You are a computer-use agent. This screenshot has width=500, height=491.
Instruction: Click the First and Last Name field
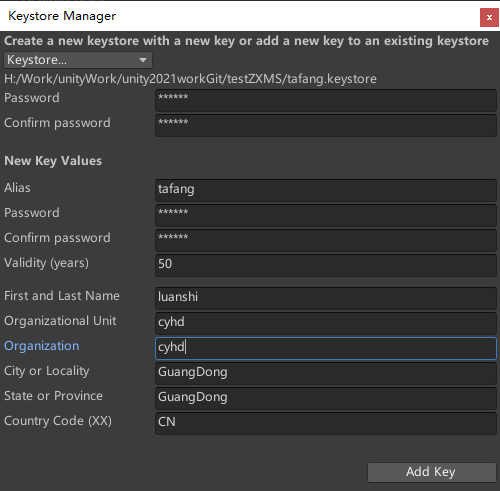[326, 298]
